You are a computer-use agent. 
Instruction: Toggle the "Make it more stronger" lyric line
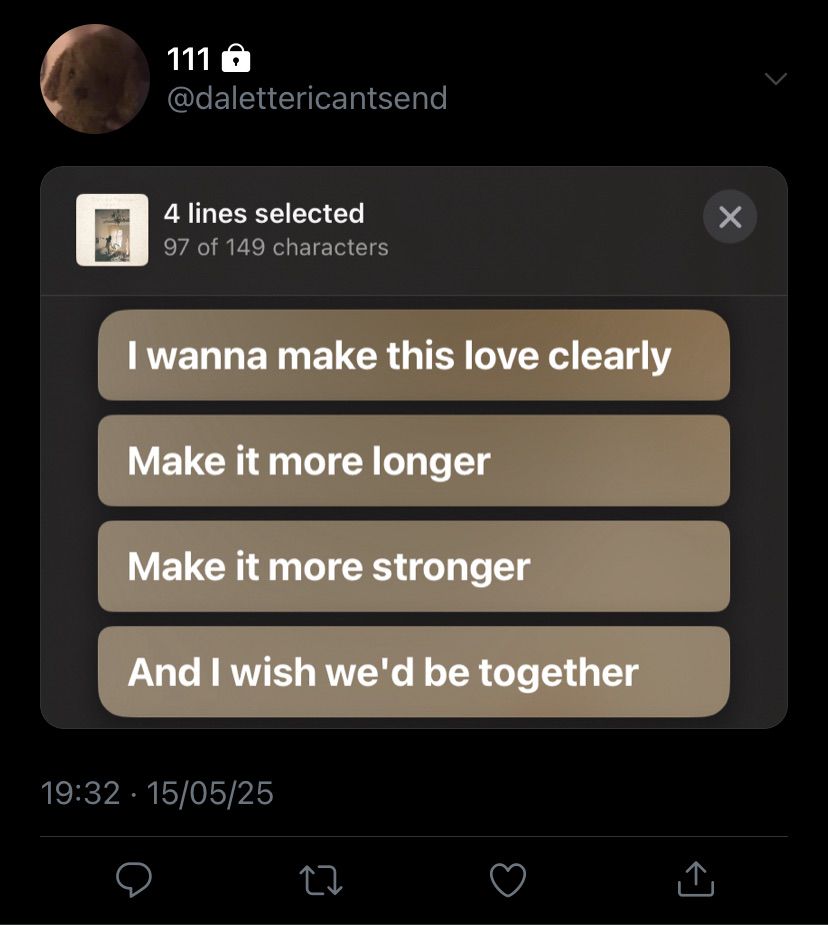pos(413,566)
